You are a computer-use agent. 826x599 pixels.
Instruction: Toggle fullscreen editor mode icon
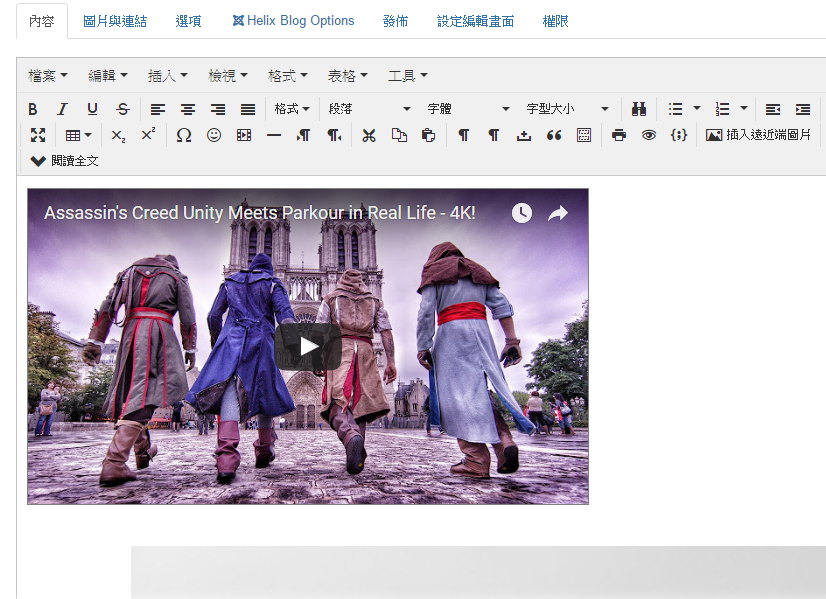[38, 135]
